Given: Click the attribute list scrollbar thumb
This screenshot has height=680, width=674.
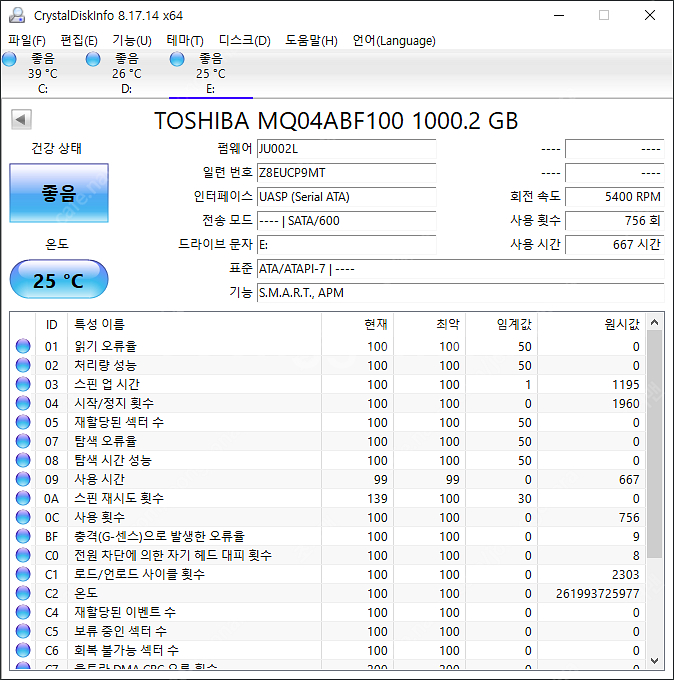Looking at the screenshot, I should pyautogui.click(x=654, y=445).
